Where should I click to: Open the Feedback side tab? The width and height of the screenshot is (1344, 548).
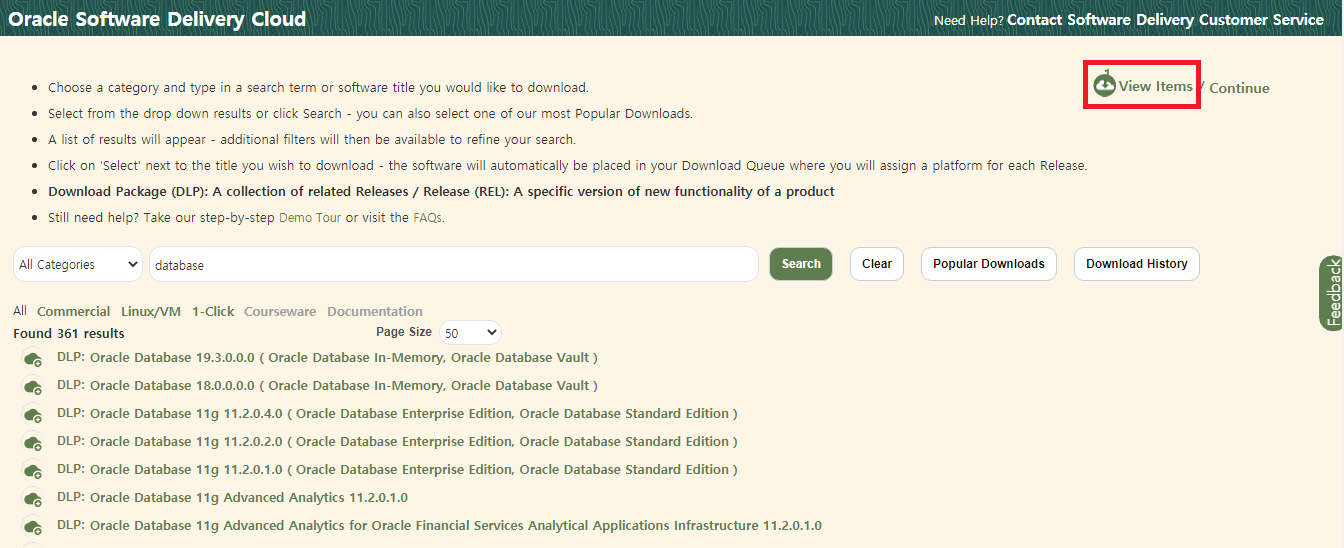click(x=1331, y=293)
